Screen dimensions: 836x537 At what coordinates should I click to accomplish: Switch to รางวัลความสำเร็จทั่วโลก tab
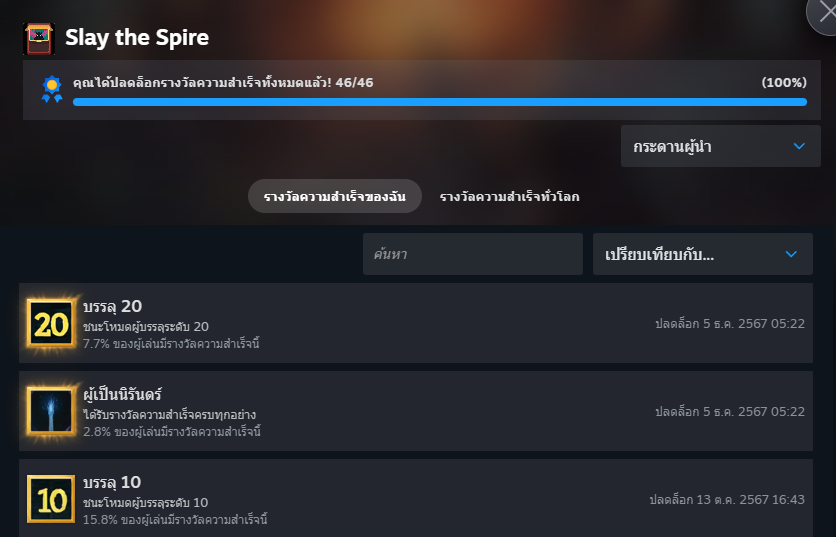click(x=509, y=196)
